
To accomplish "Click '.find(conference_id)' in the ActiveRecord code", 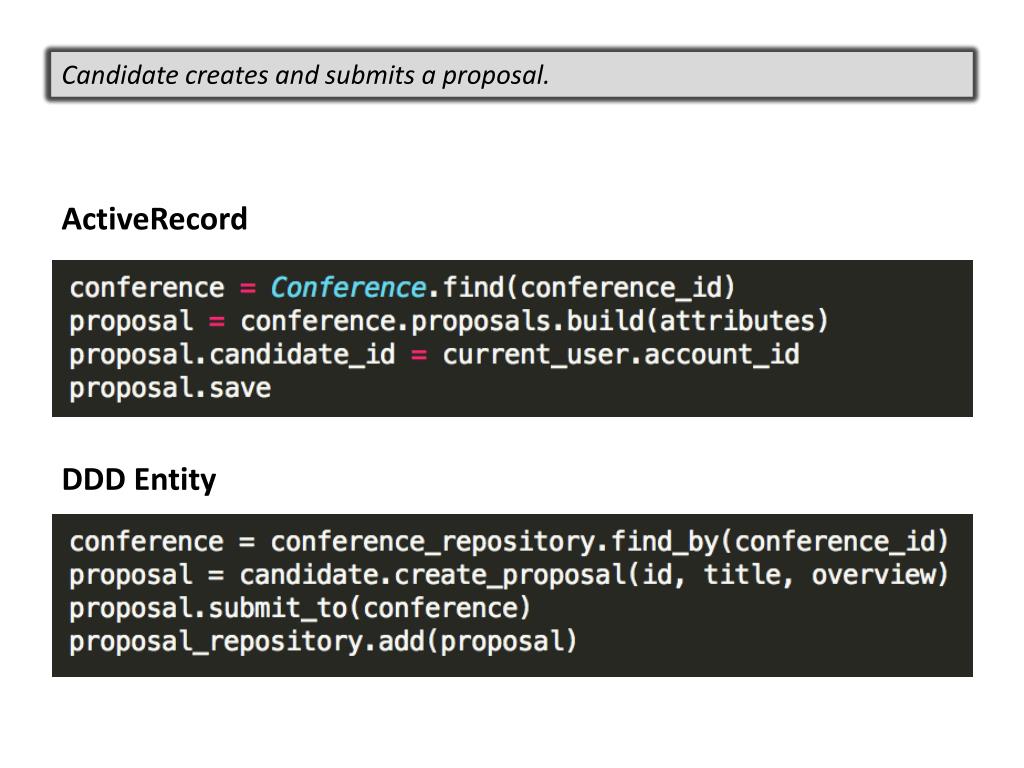I will pos(582,288).
